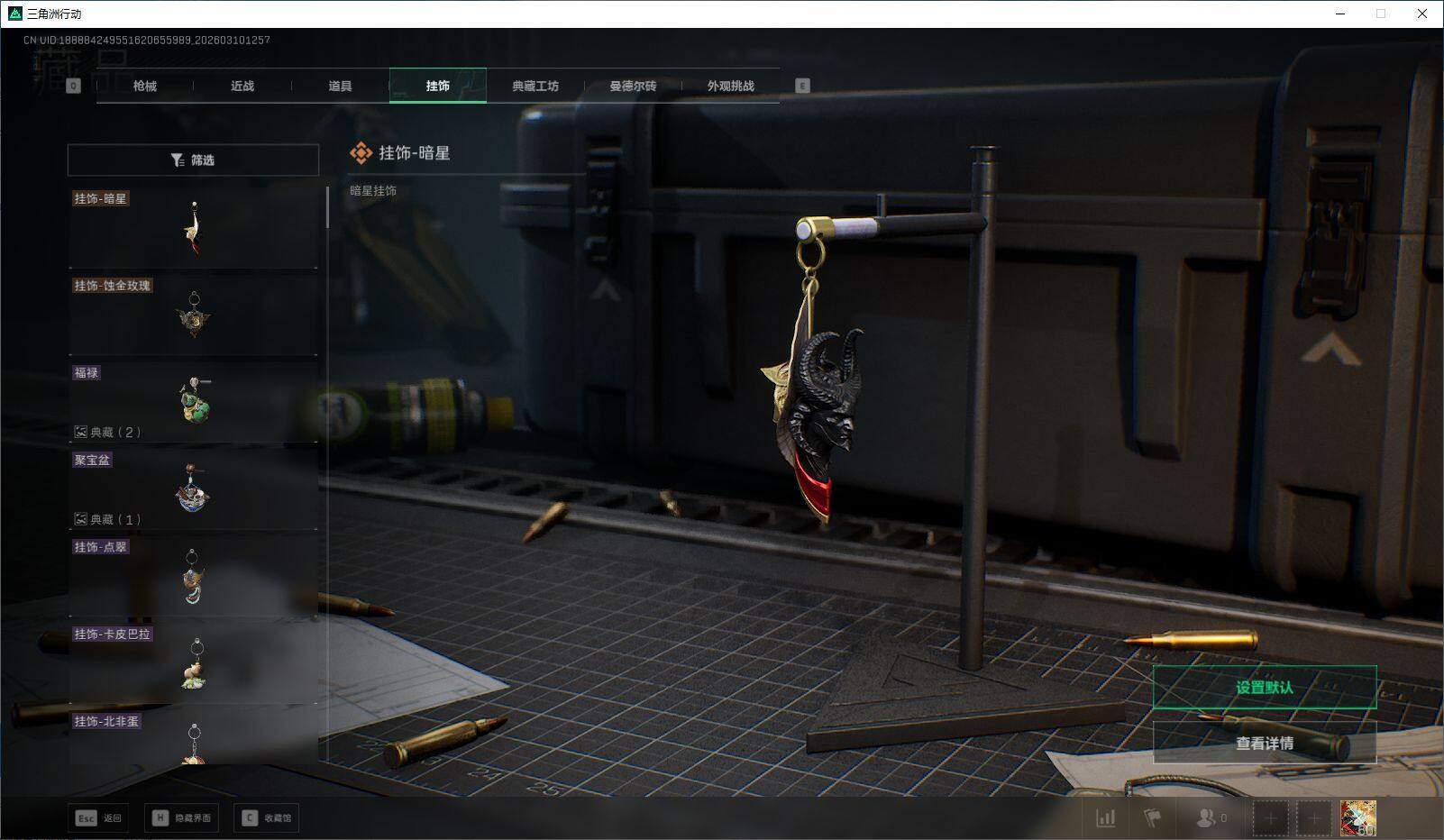
Task: Click the H 隐藏界面 button
Action: [181, 817]
